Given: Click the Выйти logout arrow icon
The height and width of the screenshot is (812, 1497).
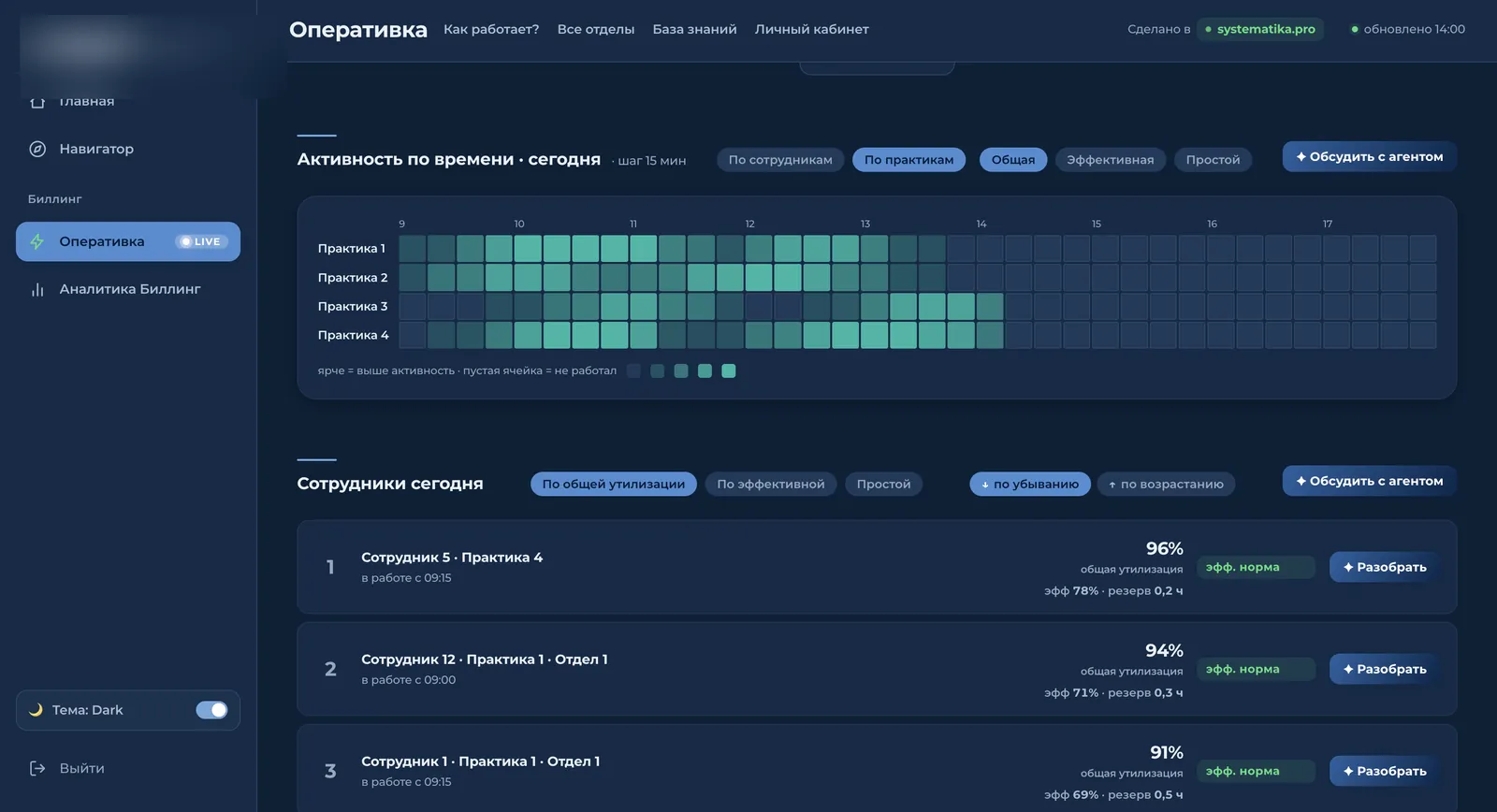Looking at the screenshot, I should tap(37, 768).
